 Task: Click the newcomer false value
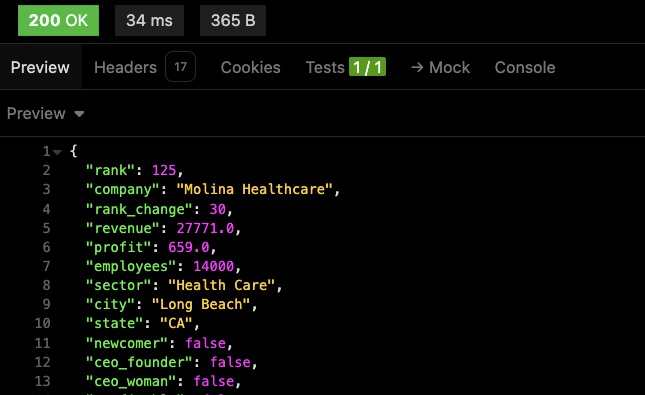pyautogui.click(x=205, y=343)
